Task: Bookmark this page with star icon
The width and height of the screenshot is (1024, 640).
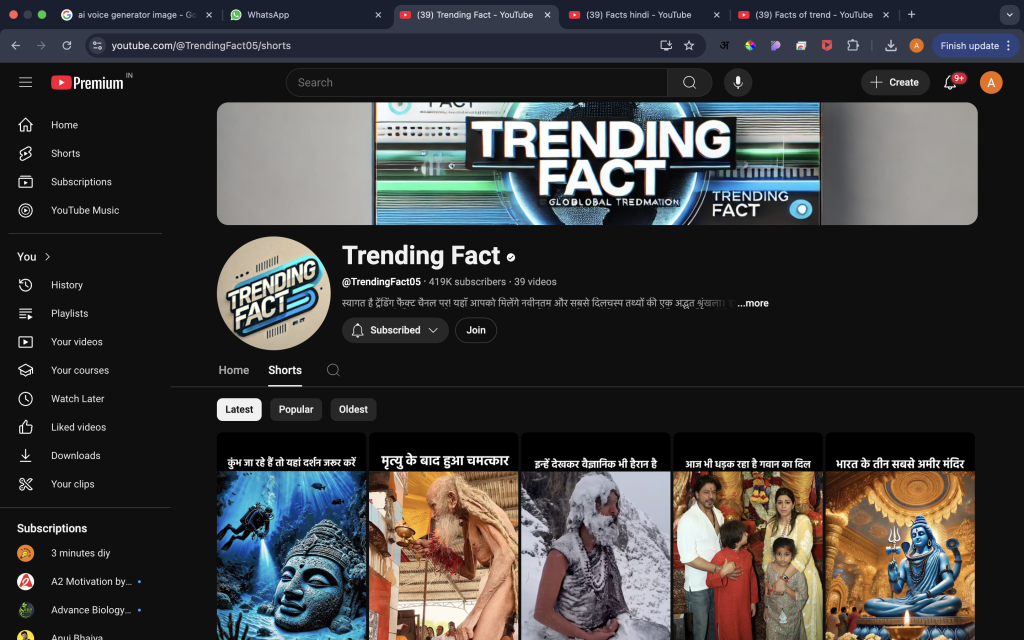Action: [689, 46]
